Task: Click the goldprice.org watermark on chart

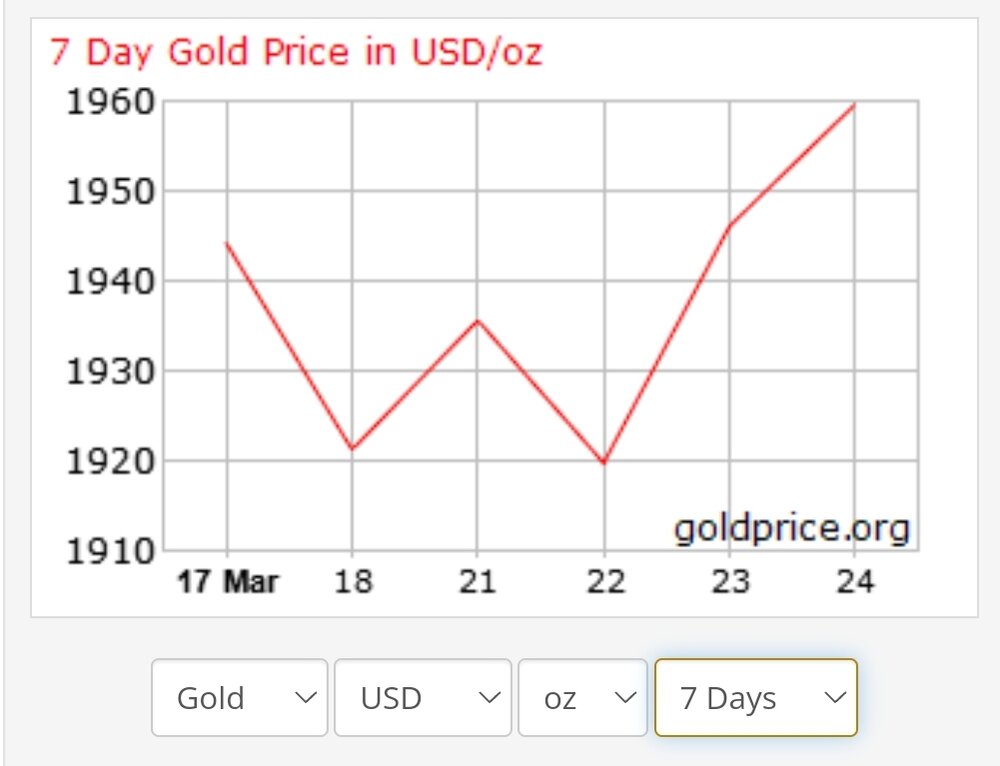Action: [x=792, y=527]
